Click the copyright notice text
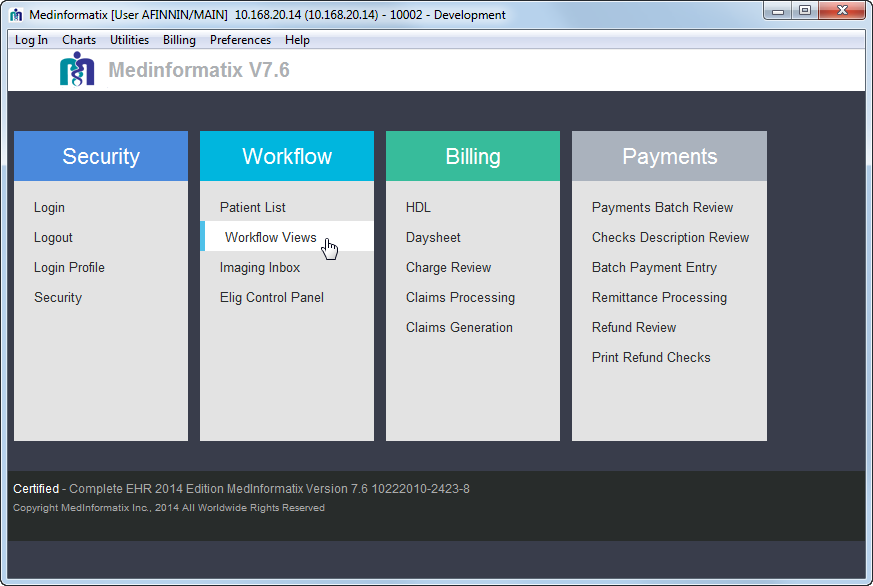 169,508
